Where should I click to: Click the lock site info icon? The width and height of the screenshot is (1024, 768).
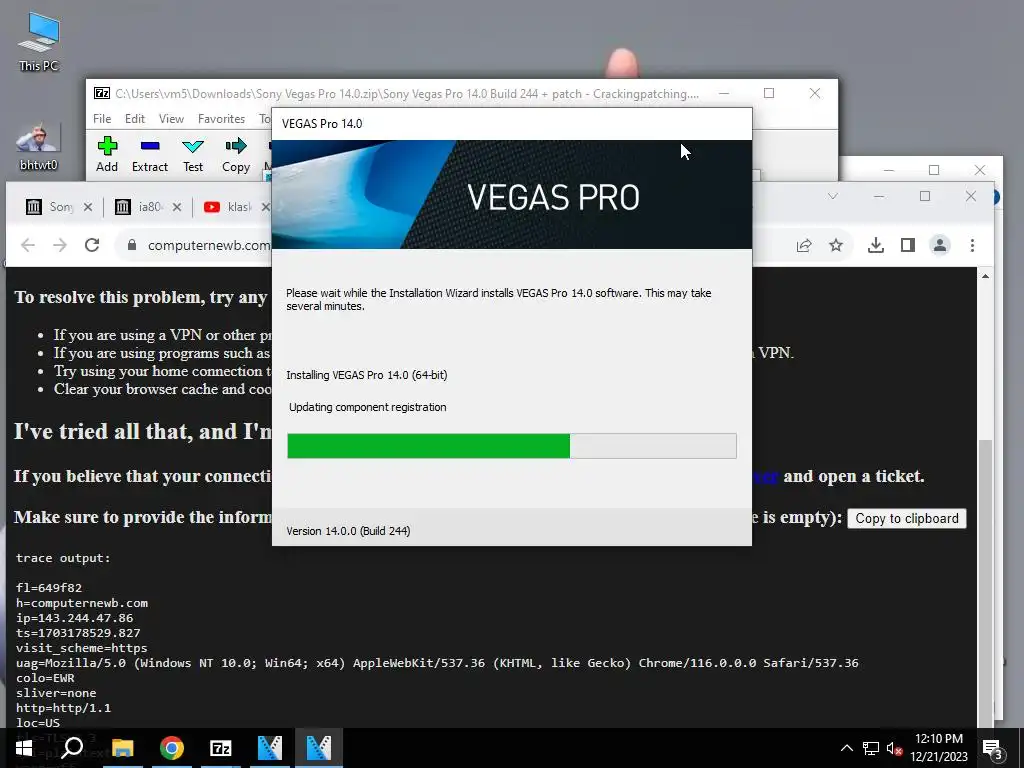coord(132,245)
